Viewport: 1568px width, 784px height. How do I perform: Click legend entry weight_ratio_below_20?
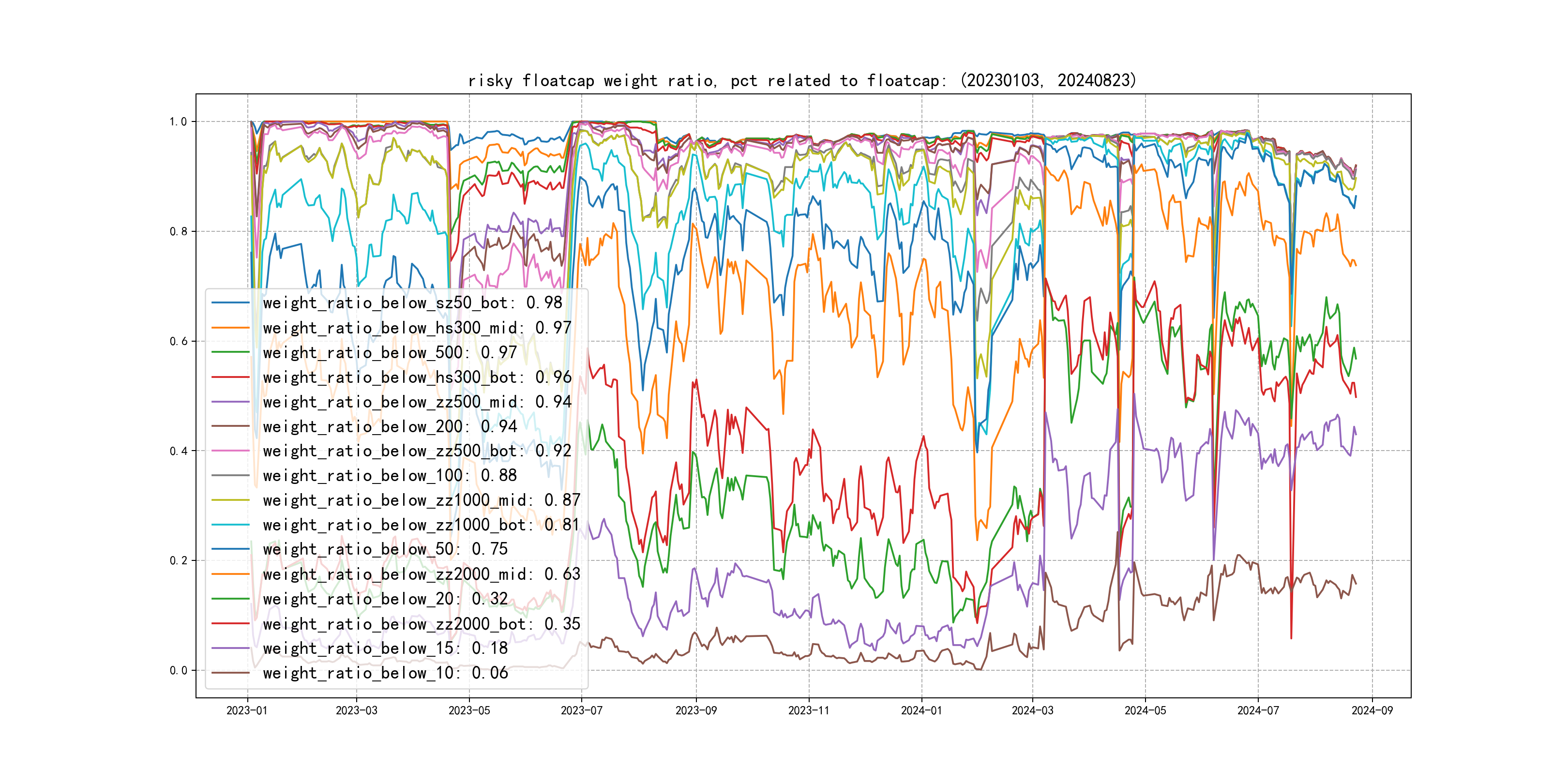(385, 599)
